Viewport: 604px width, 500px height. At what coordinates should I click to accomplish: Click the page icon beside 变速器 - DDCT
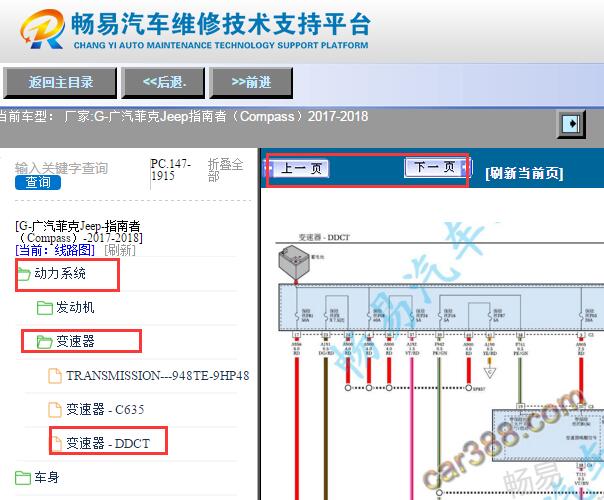(x=57, y=444)
